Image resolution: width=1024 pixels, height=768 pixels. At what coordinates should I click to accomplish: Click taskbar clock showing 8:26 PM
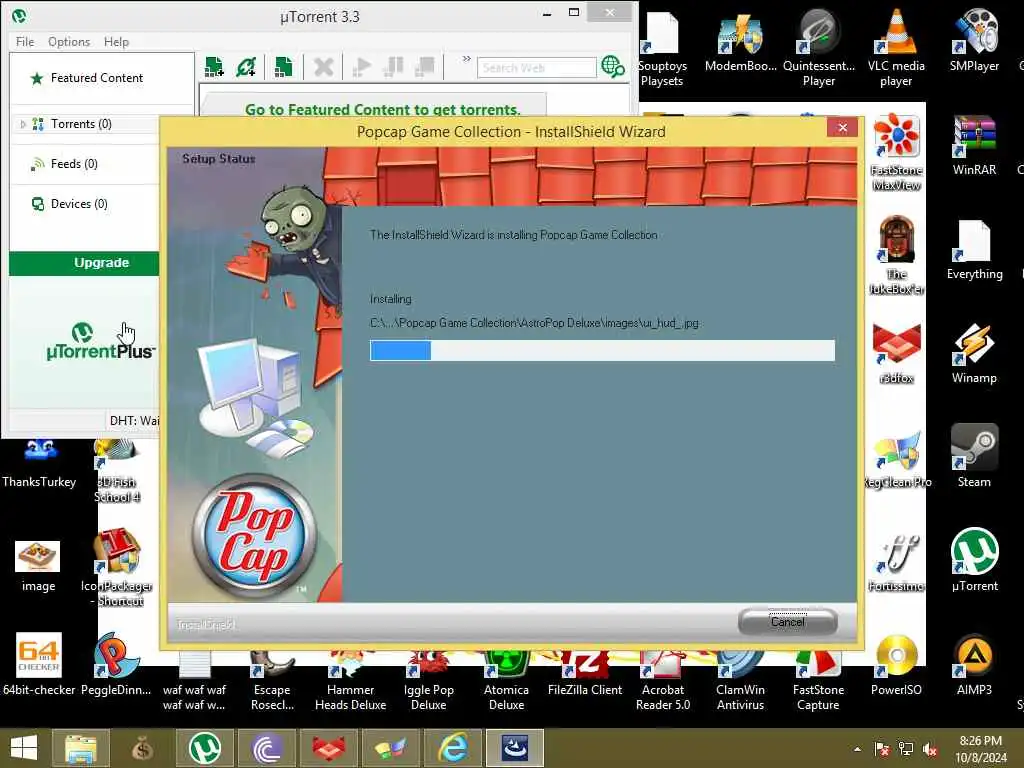coord(980,748)
